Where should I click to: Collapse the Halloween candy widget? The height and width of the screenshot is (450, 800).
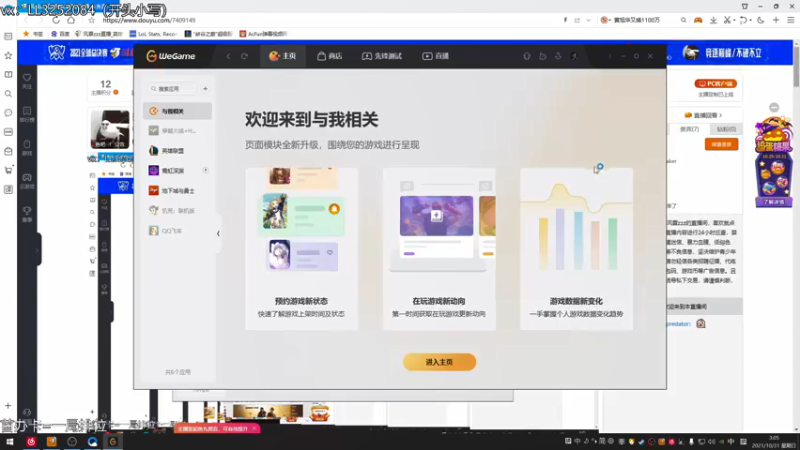[774, 107]
